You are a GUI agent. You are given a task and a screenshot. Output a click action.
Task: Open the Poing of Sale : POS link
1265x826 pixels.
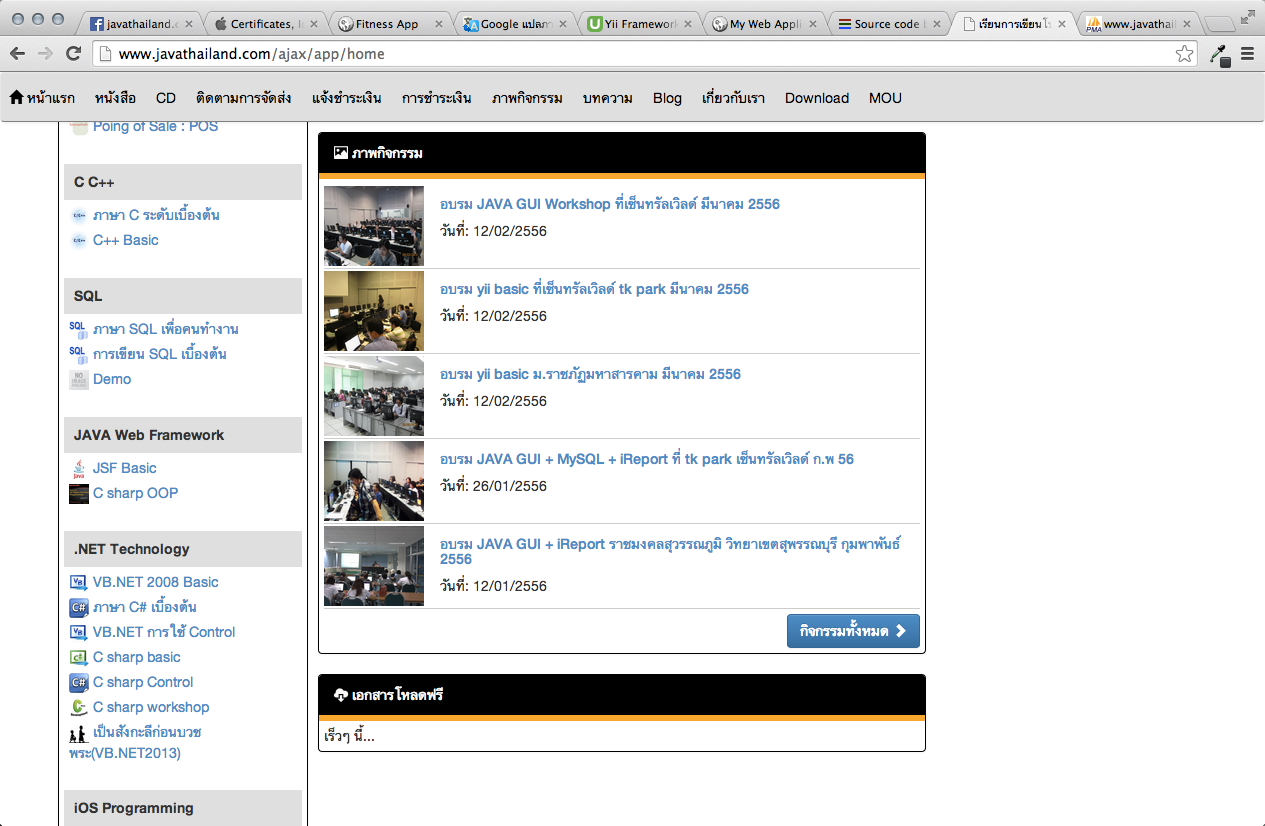(x=155, y=126)
